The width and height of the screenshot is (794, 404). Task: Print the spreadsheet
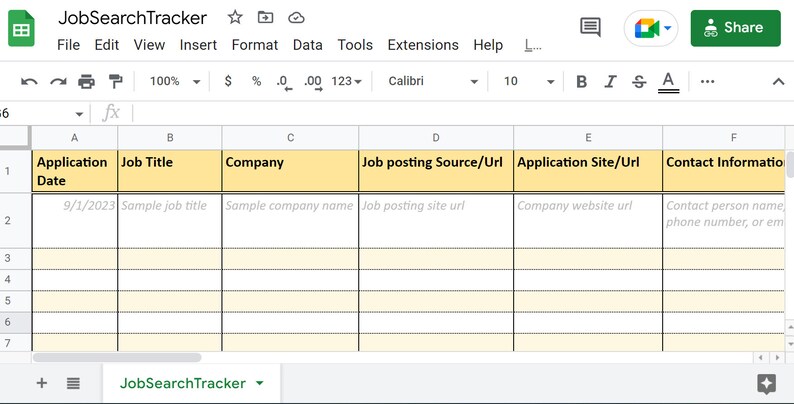[87, 82]
